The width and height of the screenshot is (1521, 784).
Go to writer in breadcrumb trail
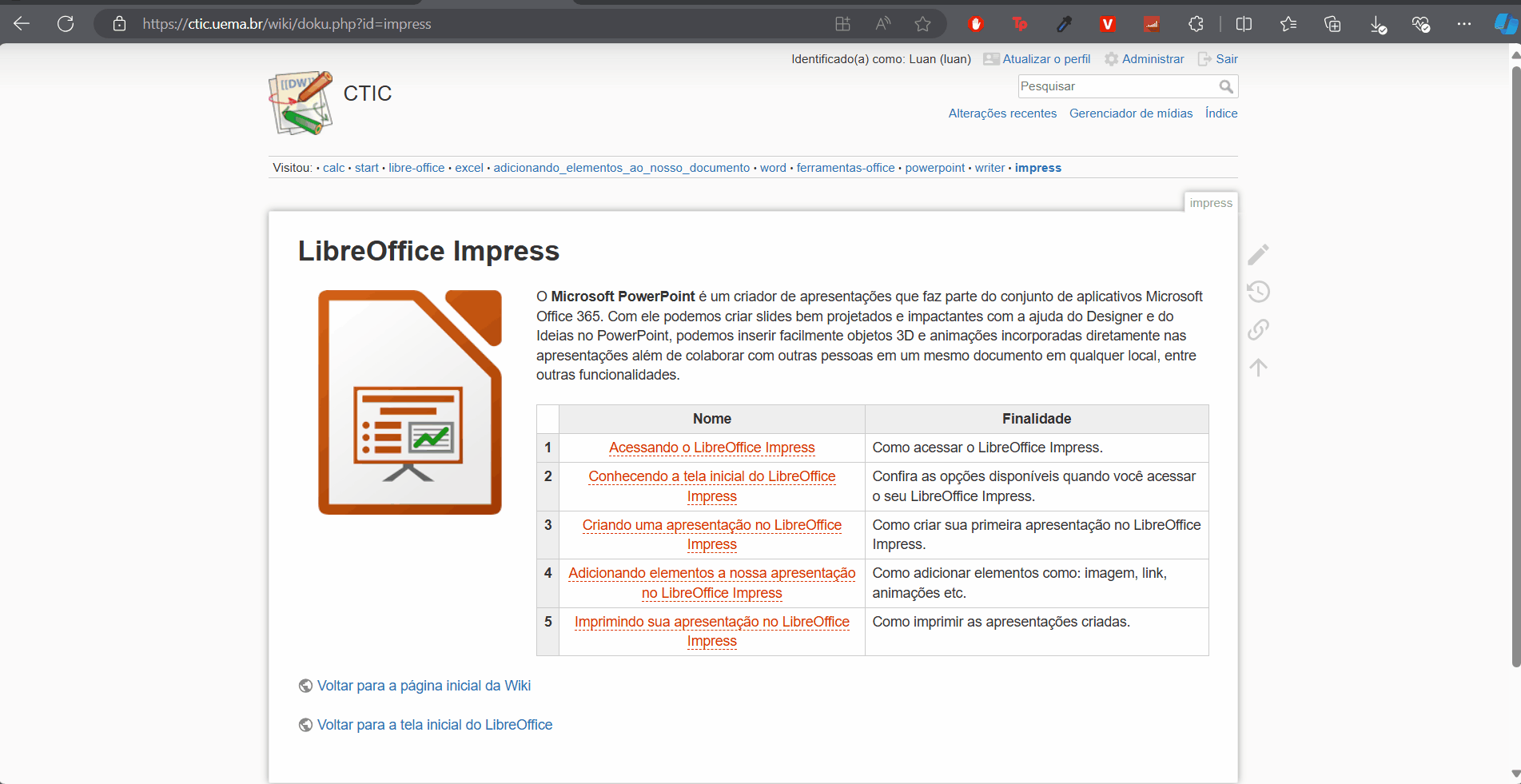click(989, 168)
